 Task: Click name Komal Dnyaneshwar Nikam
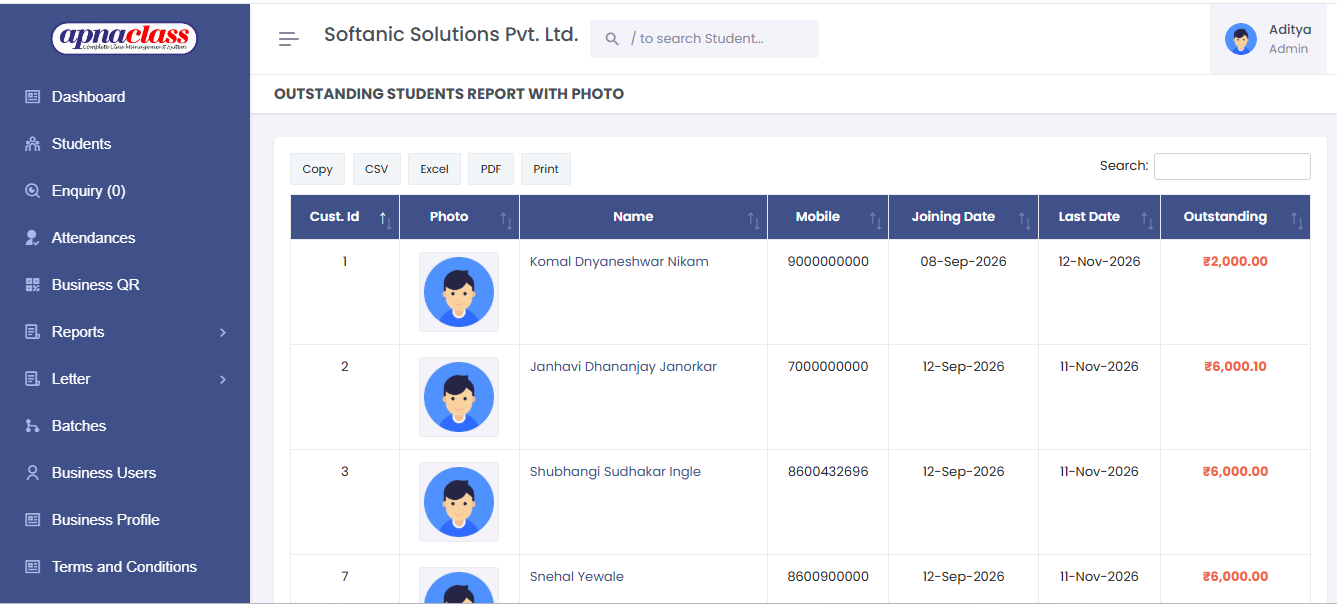tap(619, 262)
